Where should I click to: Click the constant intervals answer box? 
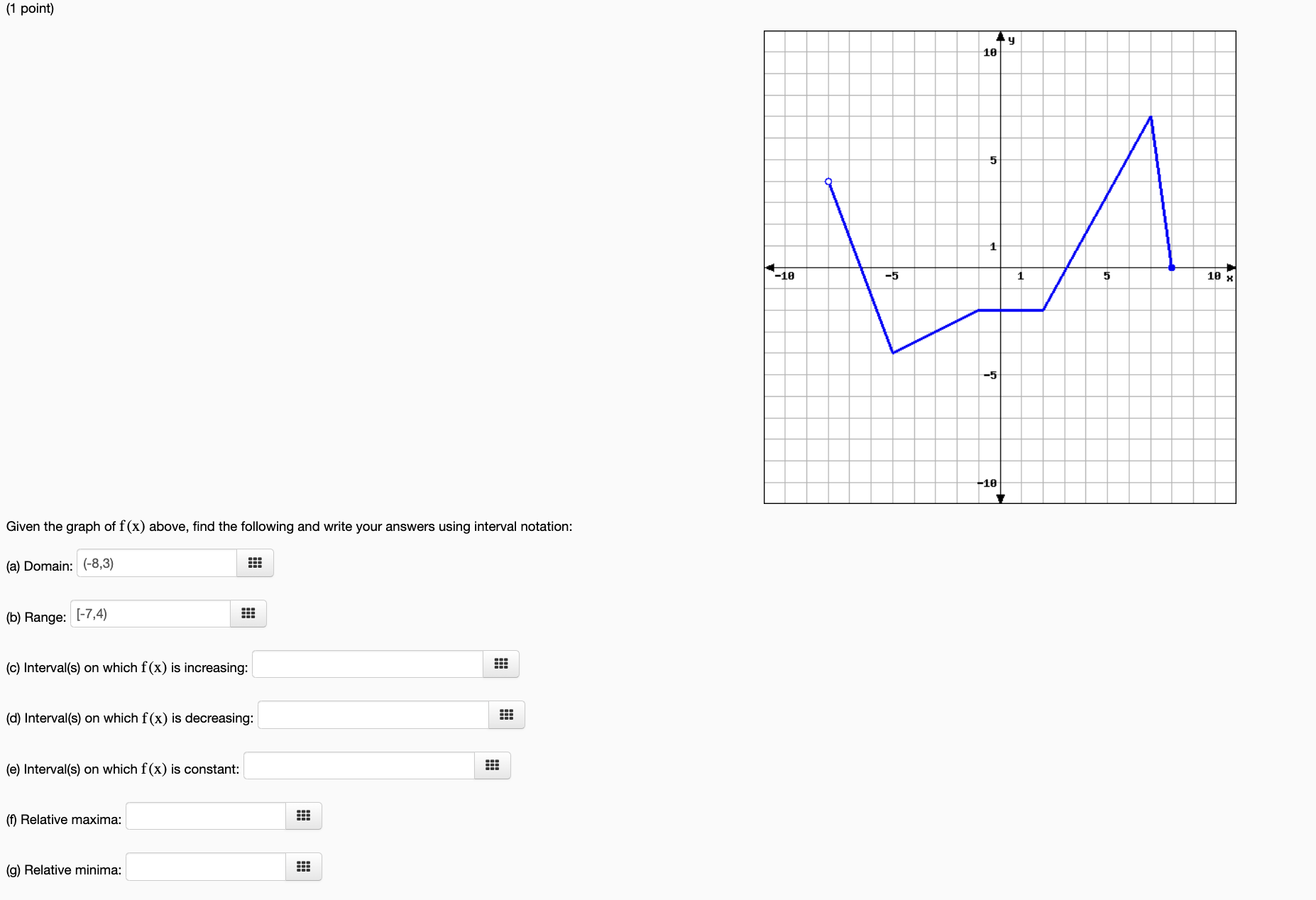point(358,766)
